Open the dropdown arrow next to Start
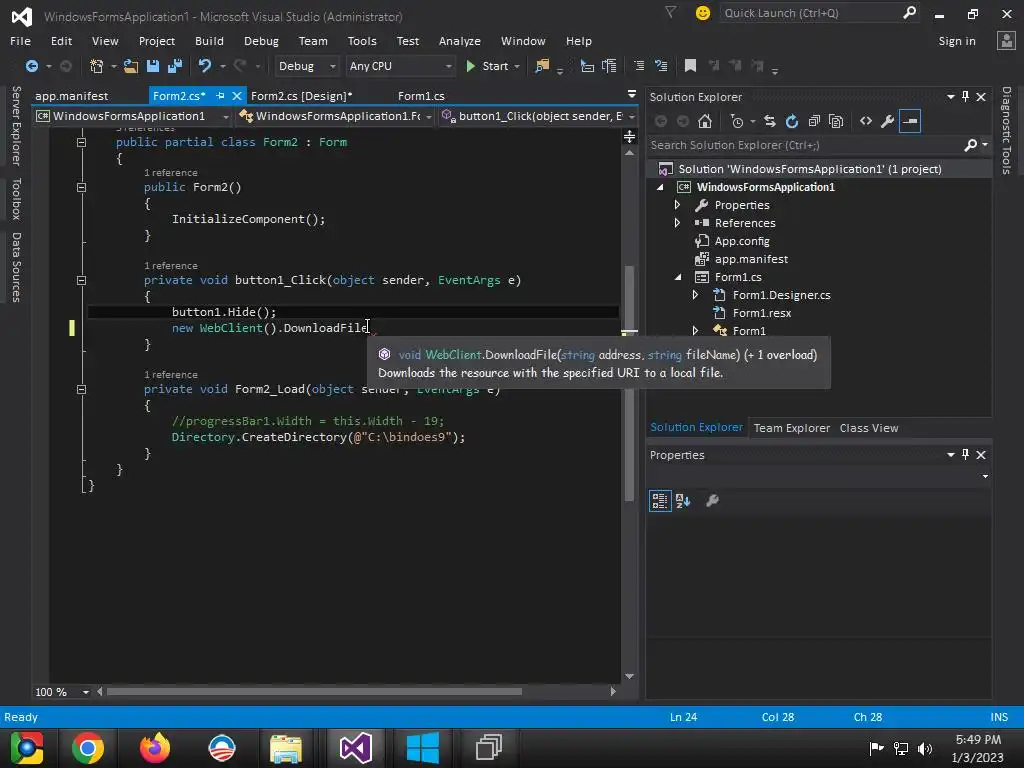 (x=517, y=66)
